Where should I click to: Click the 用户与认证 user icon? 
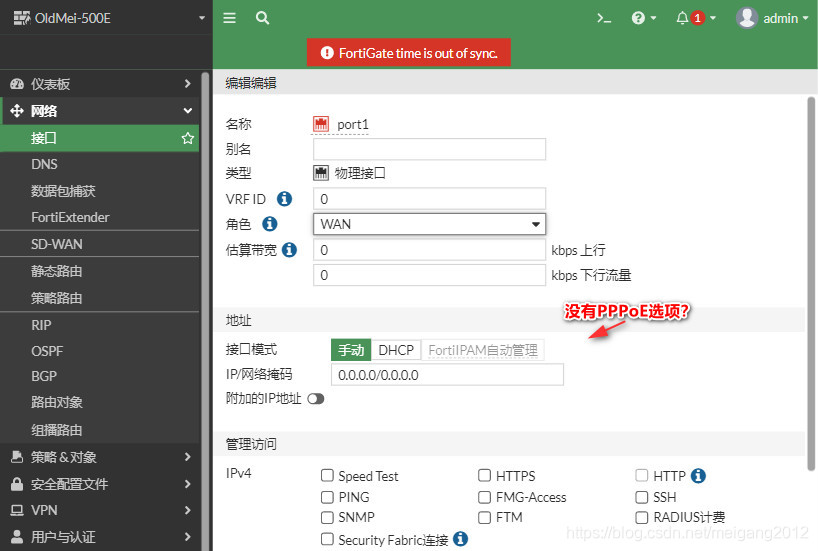(17, 537)
